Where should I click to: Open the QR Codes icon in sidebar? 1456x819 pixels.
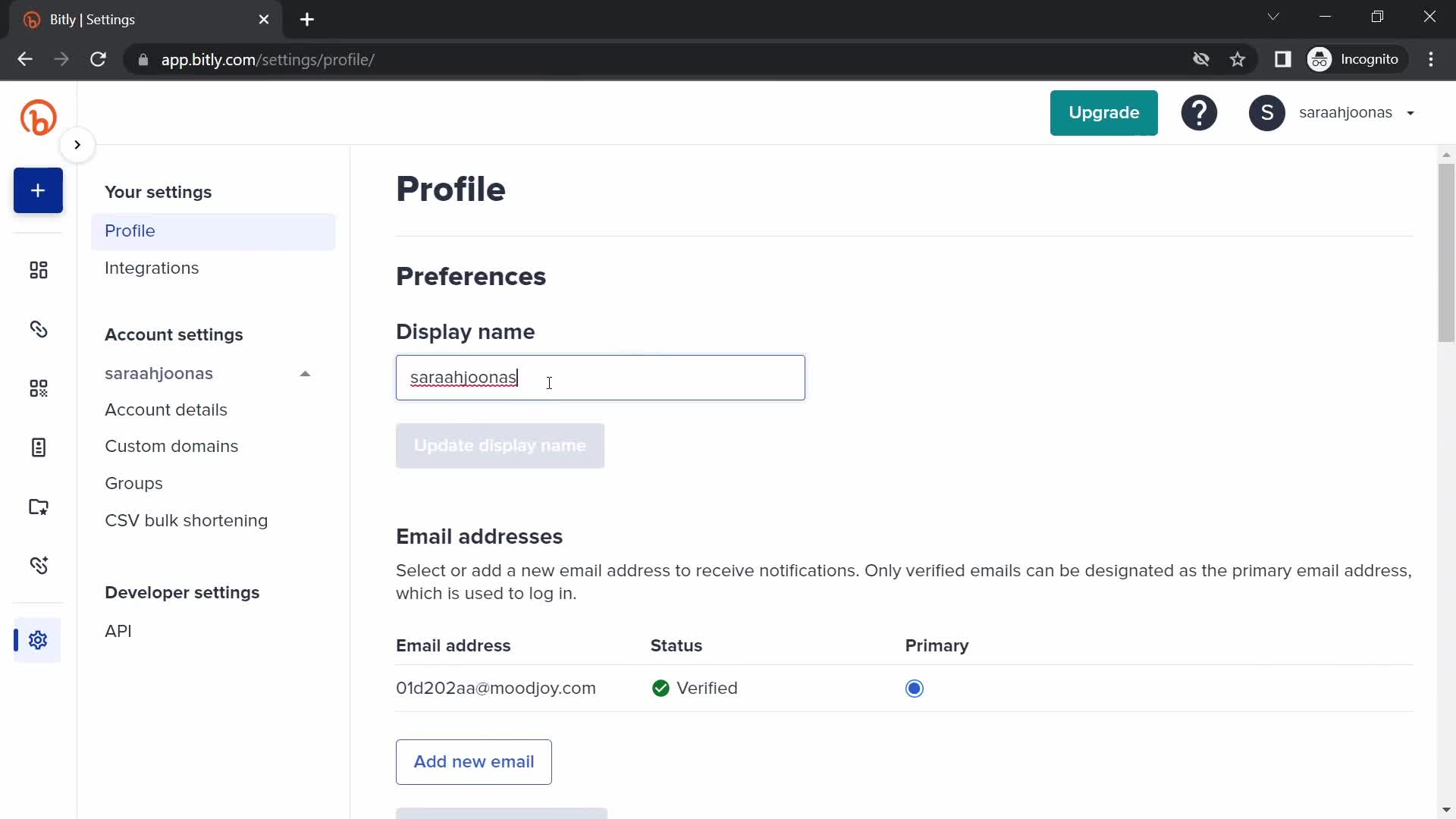38,388
